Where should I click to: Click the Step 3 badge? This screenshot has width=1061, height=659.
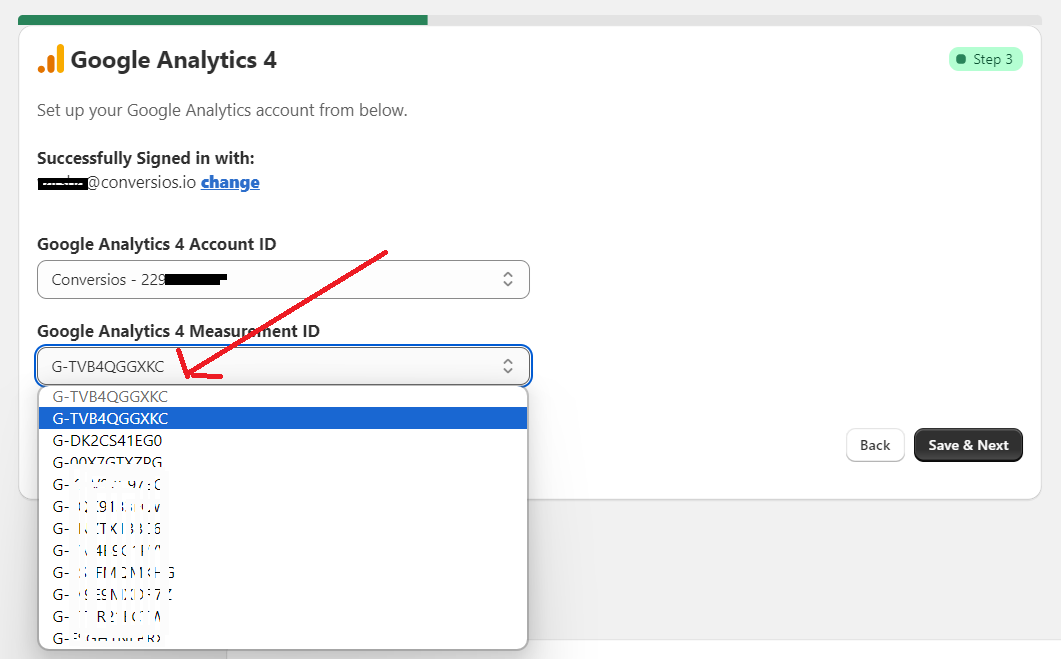click(985, 60)
